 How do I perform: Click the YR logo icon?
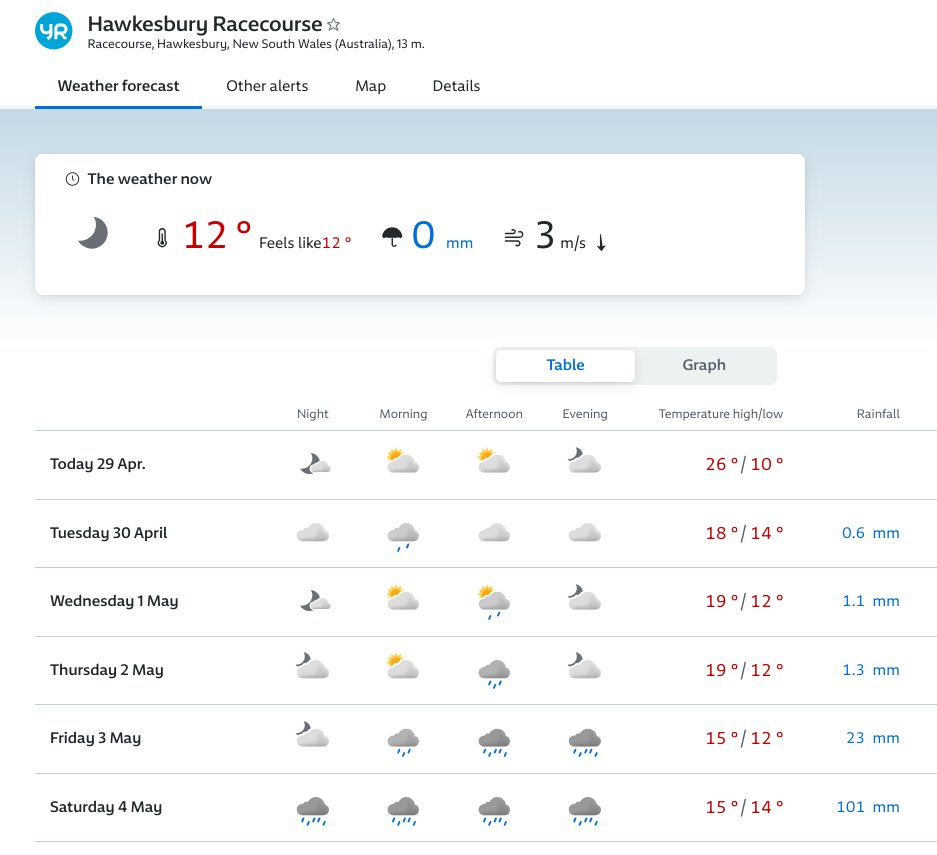tap(54, 30)
